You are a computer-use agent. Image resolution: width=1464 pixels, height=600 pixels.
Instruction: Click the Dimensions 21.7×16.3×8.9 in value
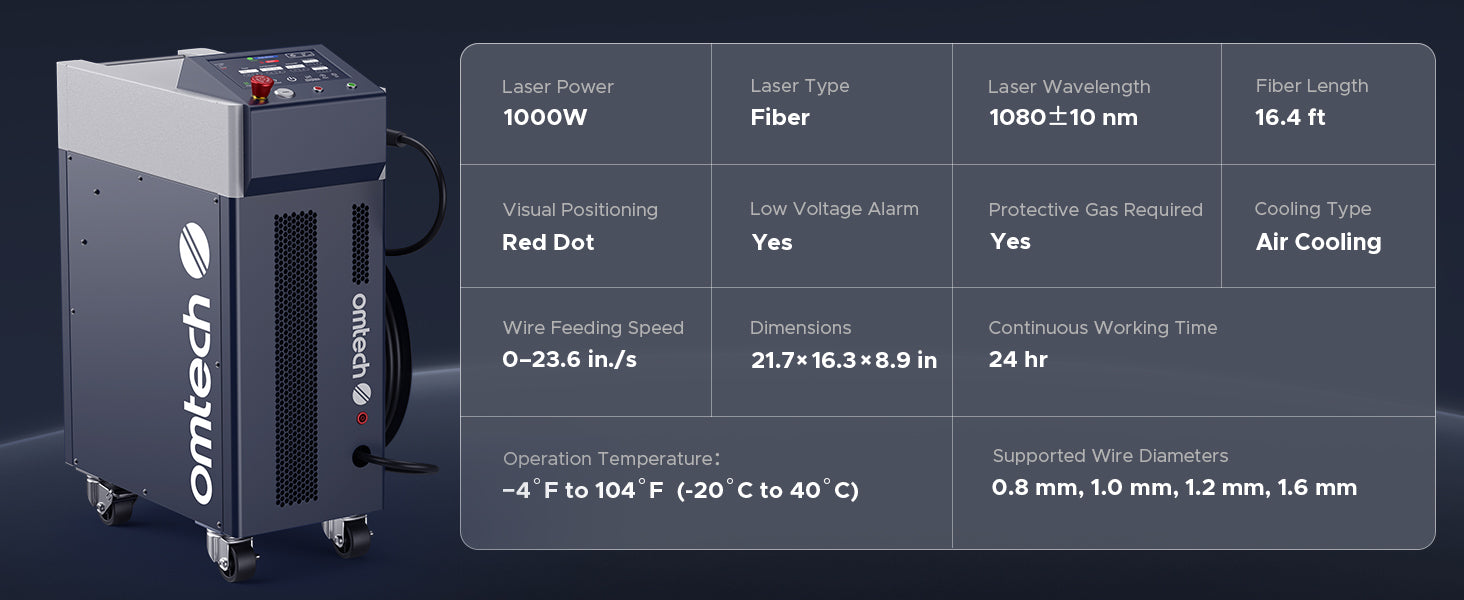844,361
